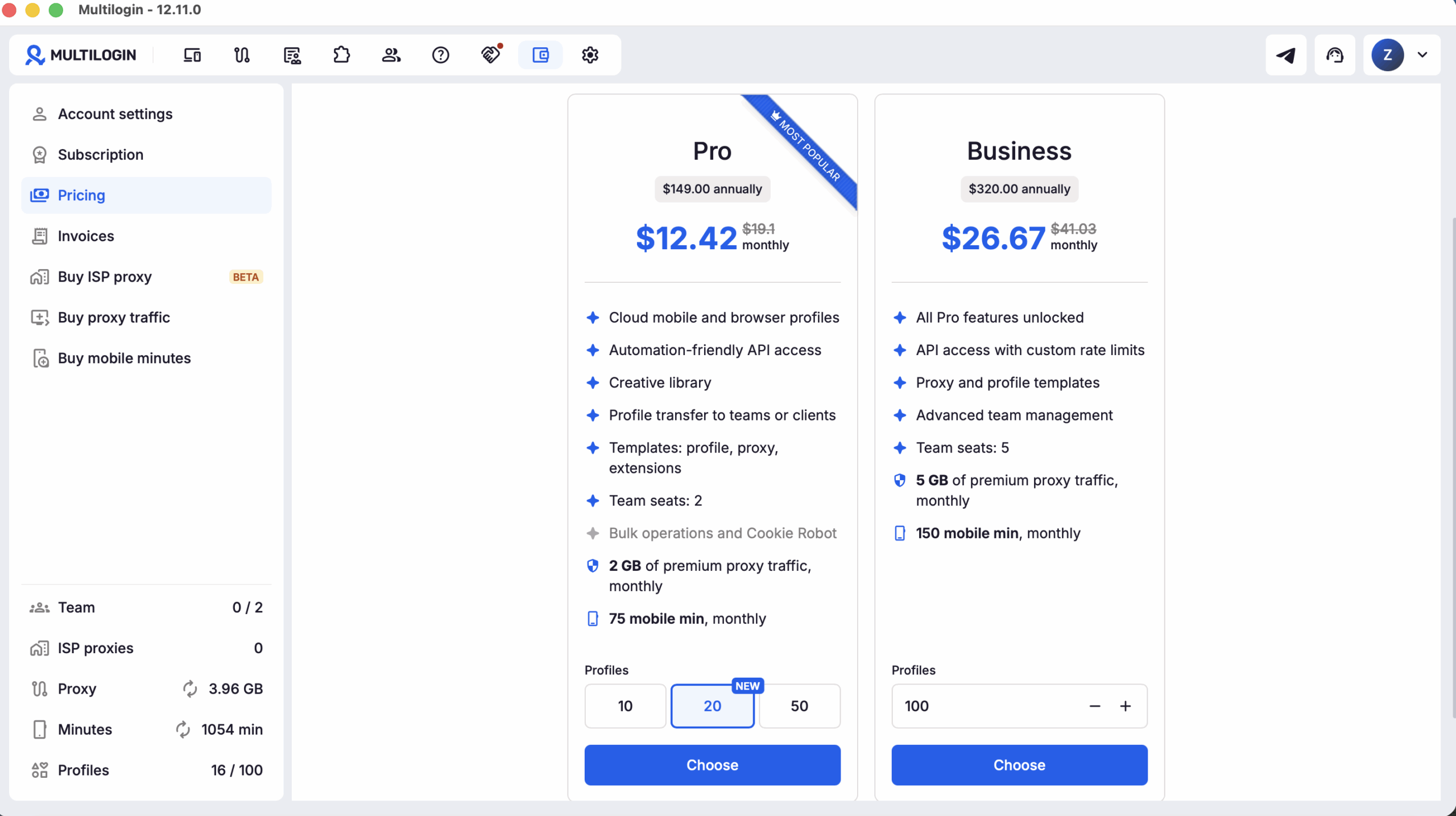Click the Pro "$149.00 annually" badge
1456x816 pixels.
click(713, 189)
